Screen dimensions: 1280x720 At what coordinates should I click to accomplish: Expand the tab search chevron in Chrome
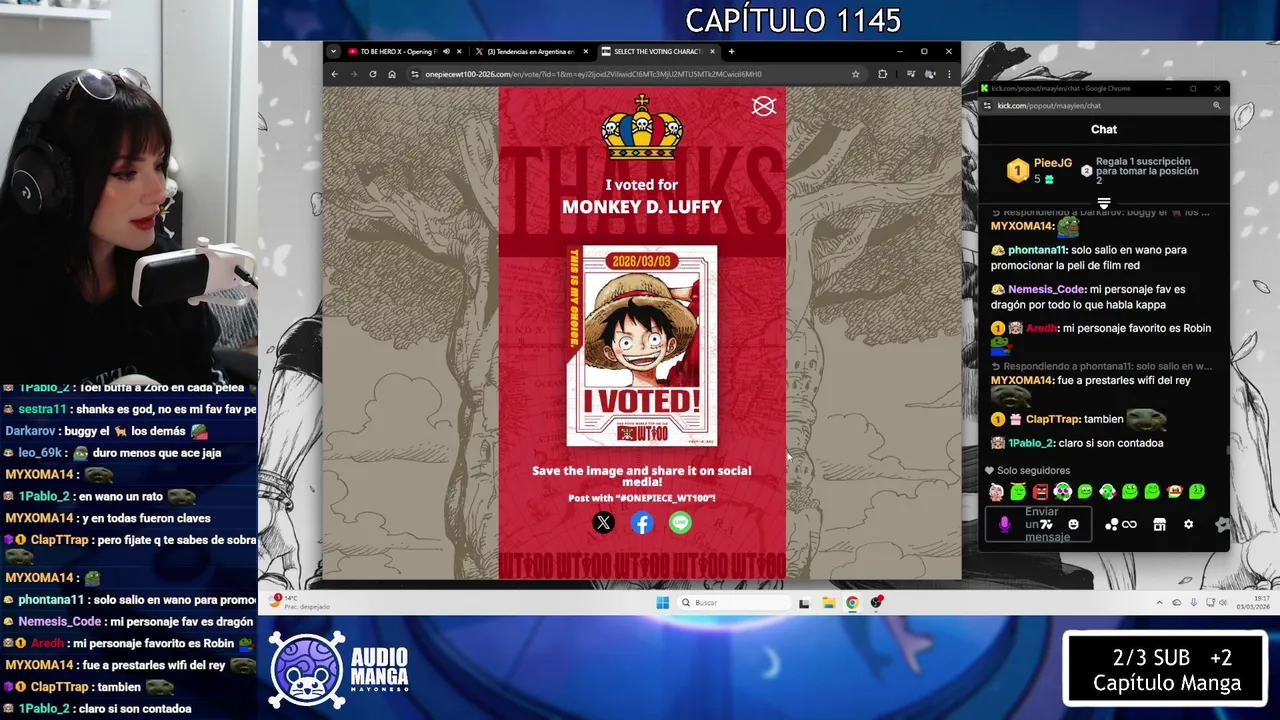(x=333, y=51)
